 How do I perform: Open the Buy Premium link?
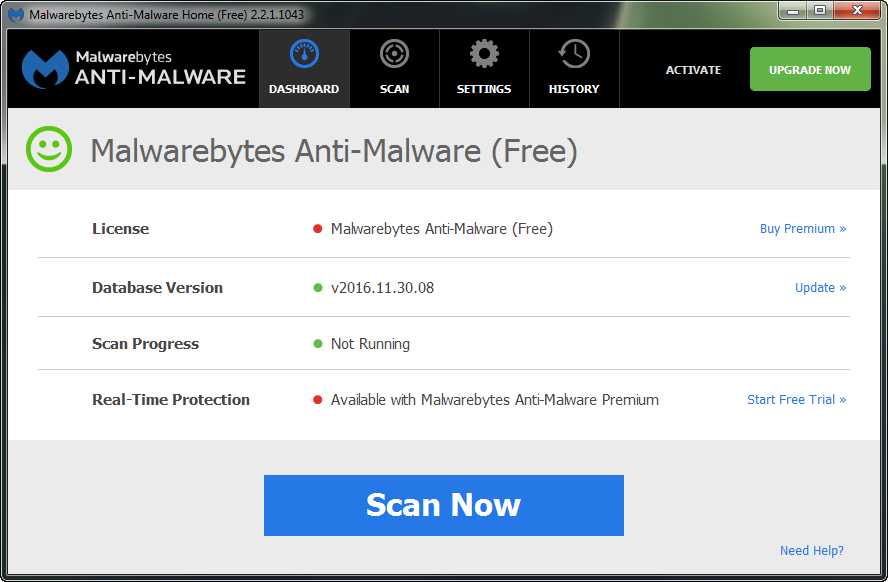coord(802,229)
